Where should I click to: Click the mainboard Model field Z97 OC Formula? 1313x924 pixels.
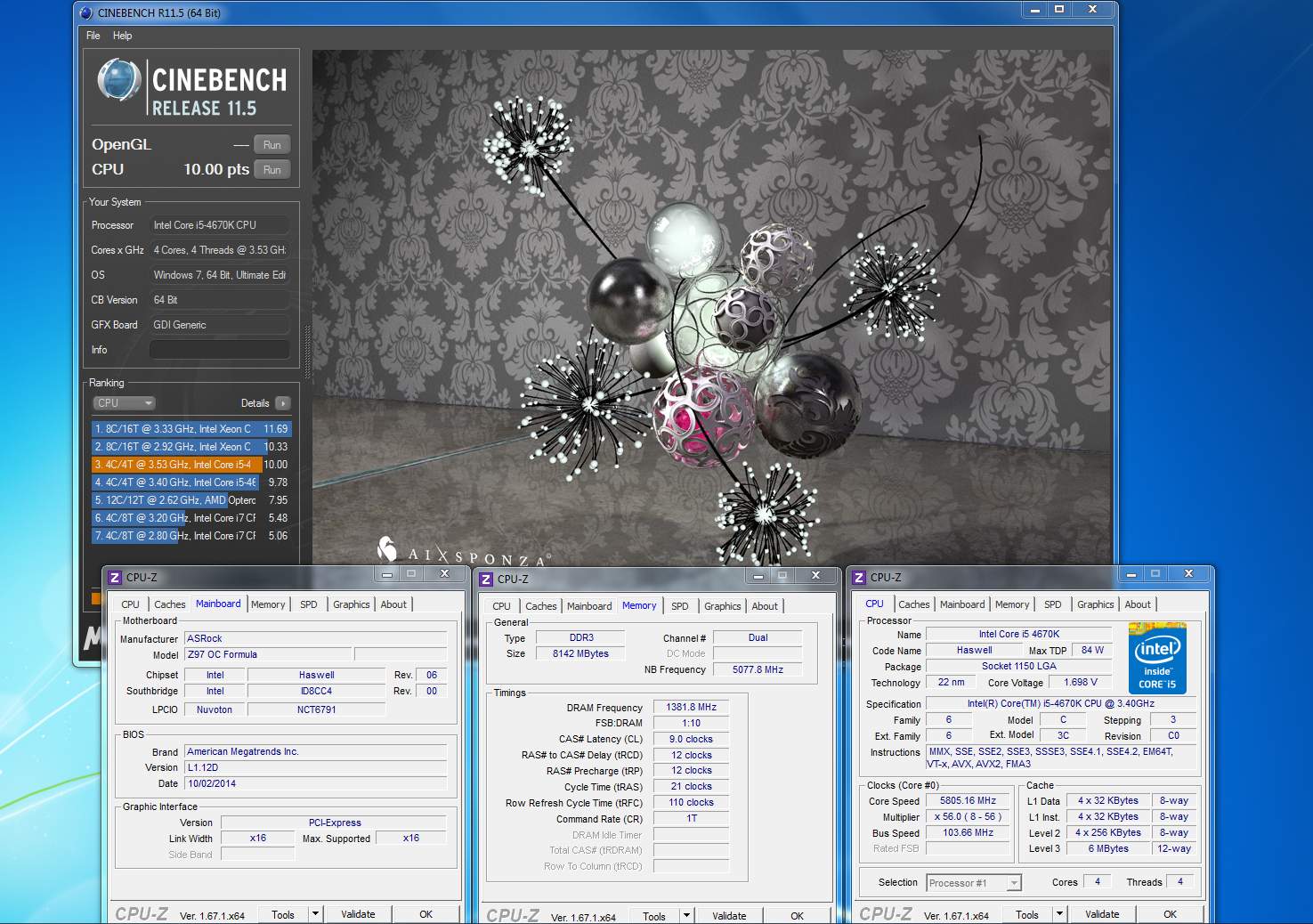[268, 654]
